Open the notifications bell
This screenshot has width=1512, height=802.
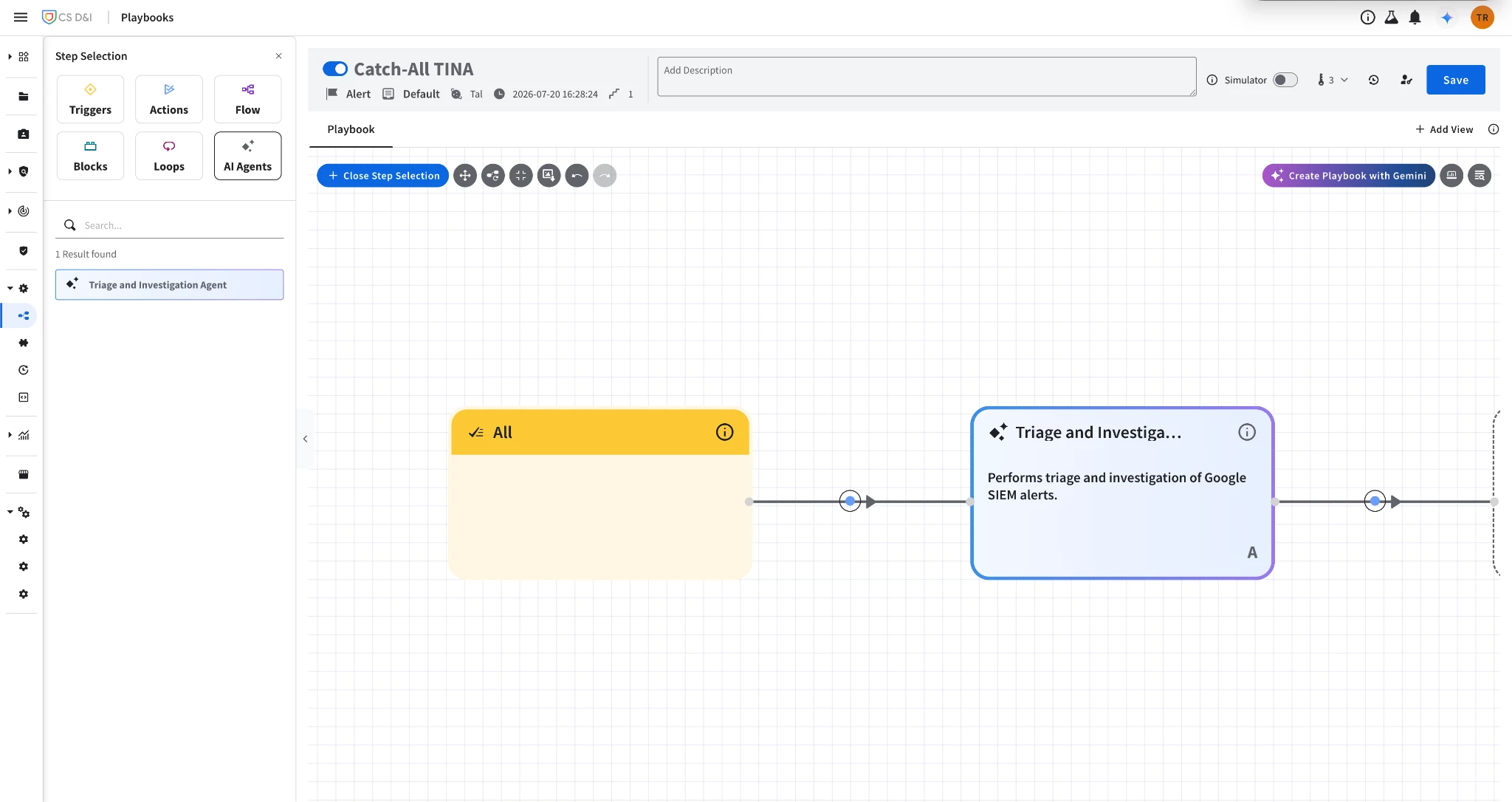[x=1415, y=18]
